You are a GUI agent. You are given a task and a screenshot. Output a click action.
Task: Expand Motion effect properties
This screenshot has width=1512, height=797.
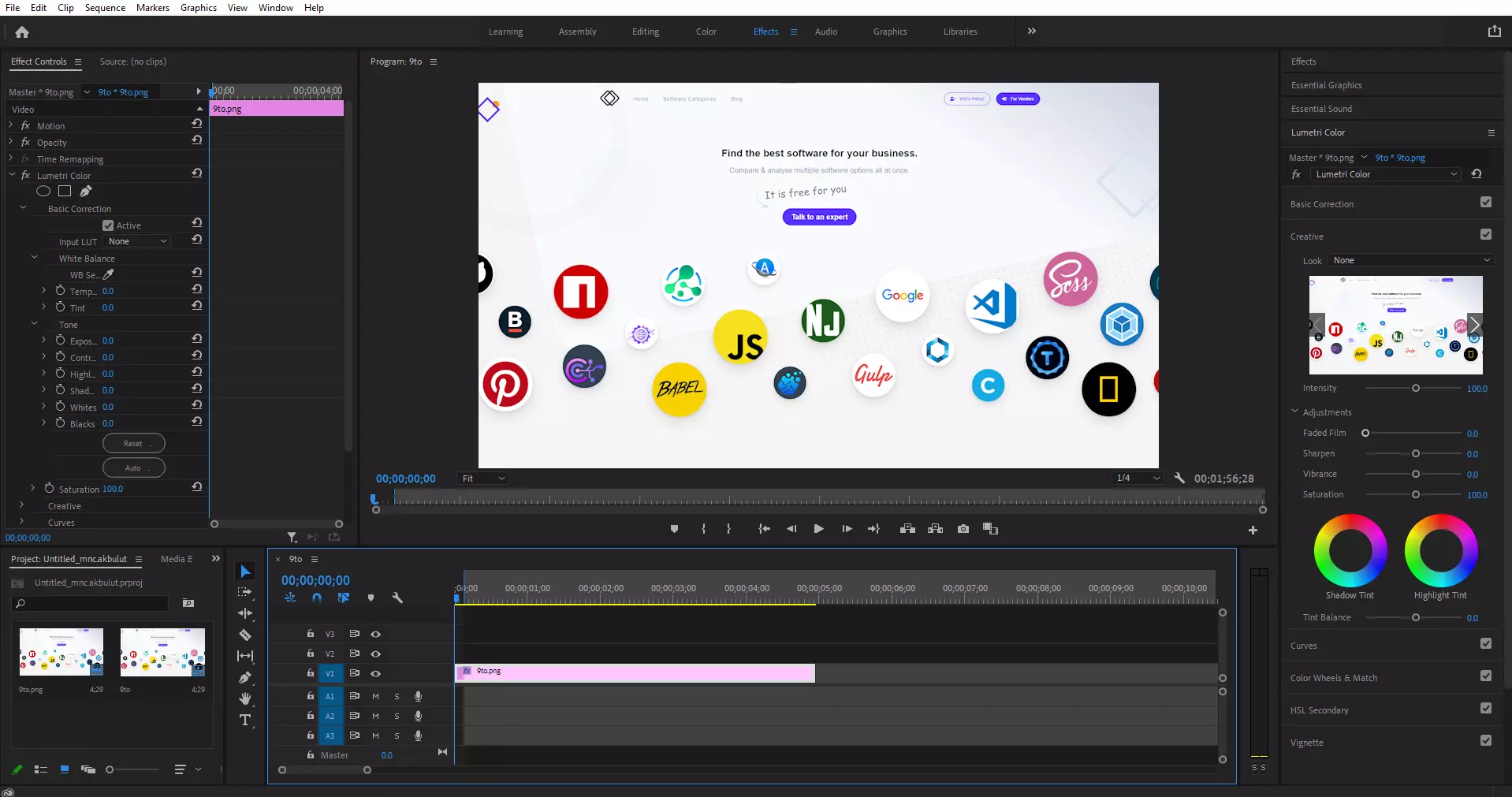tap(11, 125)
